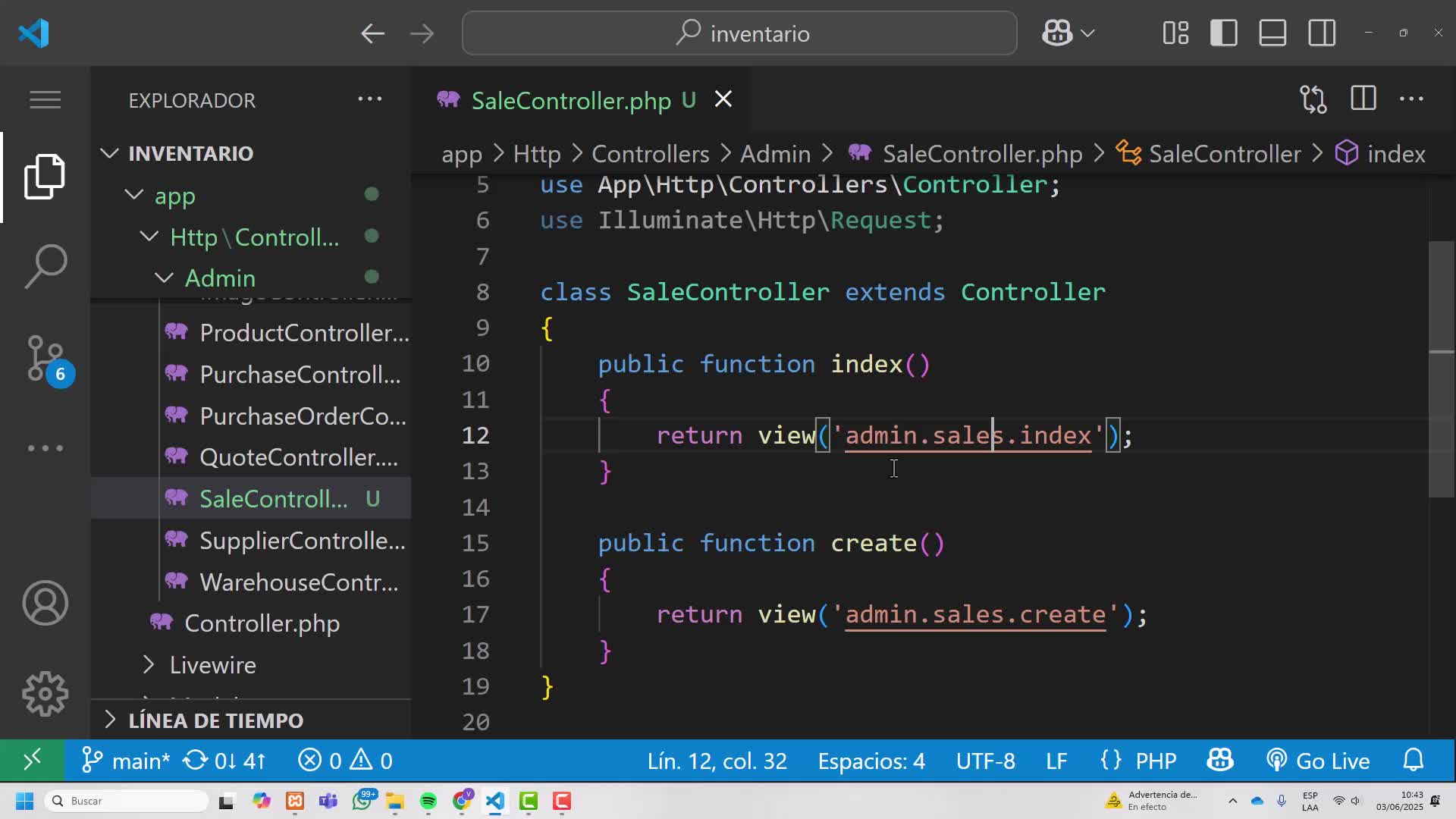This screenshot has height=819, width=1456.
Task: Open remote window button in status bar
Action: (x=32, y=761)
